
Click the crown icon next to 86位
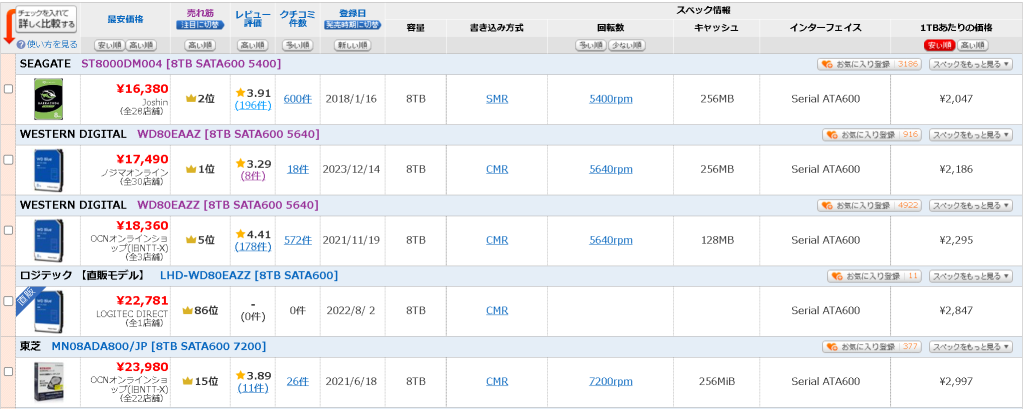pyautogui.click(x=187, y=310)
